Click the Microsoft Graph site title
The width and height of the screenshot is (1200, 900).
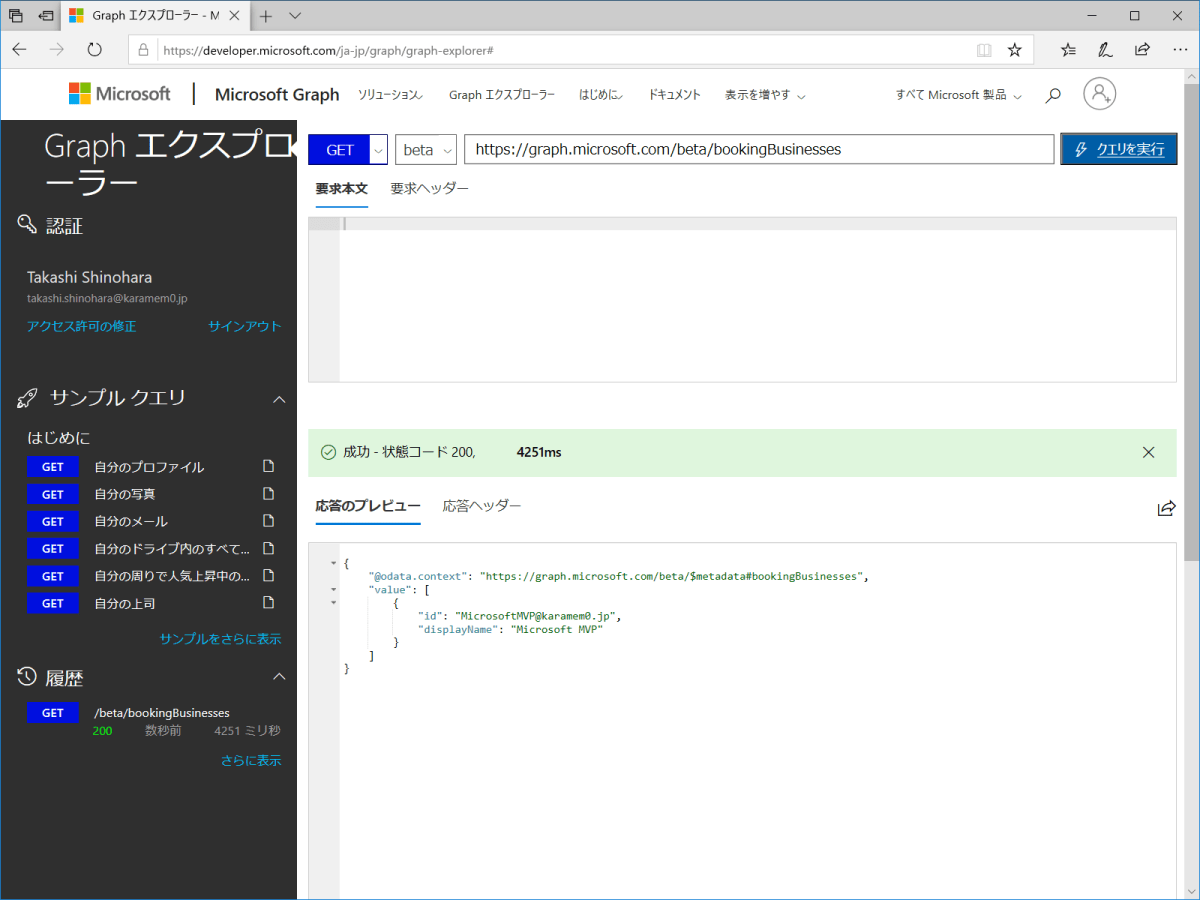tap(277, 94)
